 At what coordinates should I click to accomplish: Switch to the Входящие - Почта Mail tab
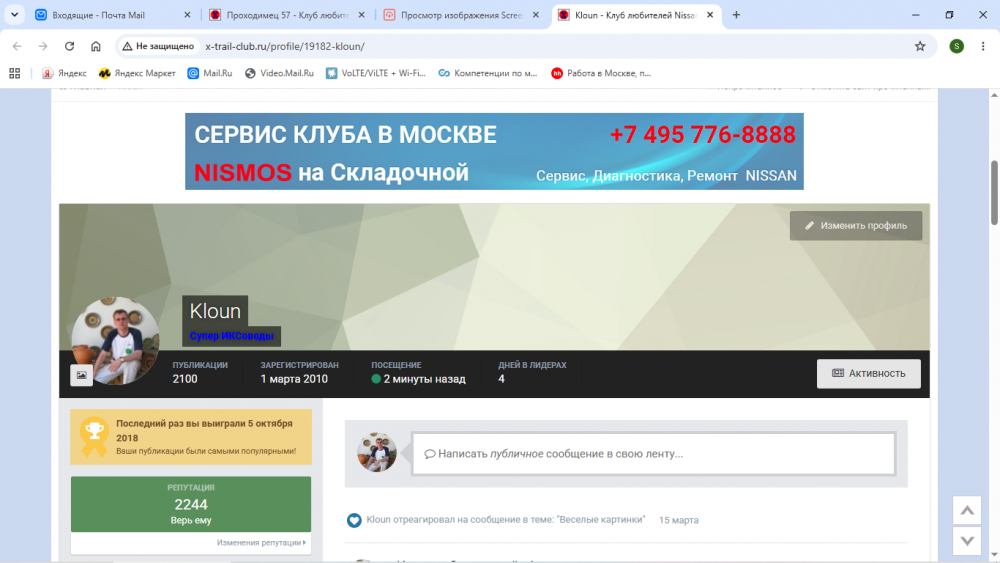pyautogui.click(x=114, y=15)
